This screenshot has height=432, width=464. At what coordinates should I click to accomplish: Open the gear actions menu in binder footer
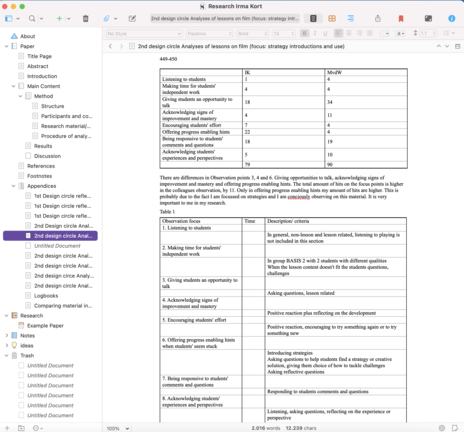tap(38, 428)
